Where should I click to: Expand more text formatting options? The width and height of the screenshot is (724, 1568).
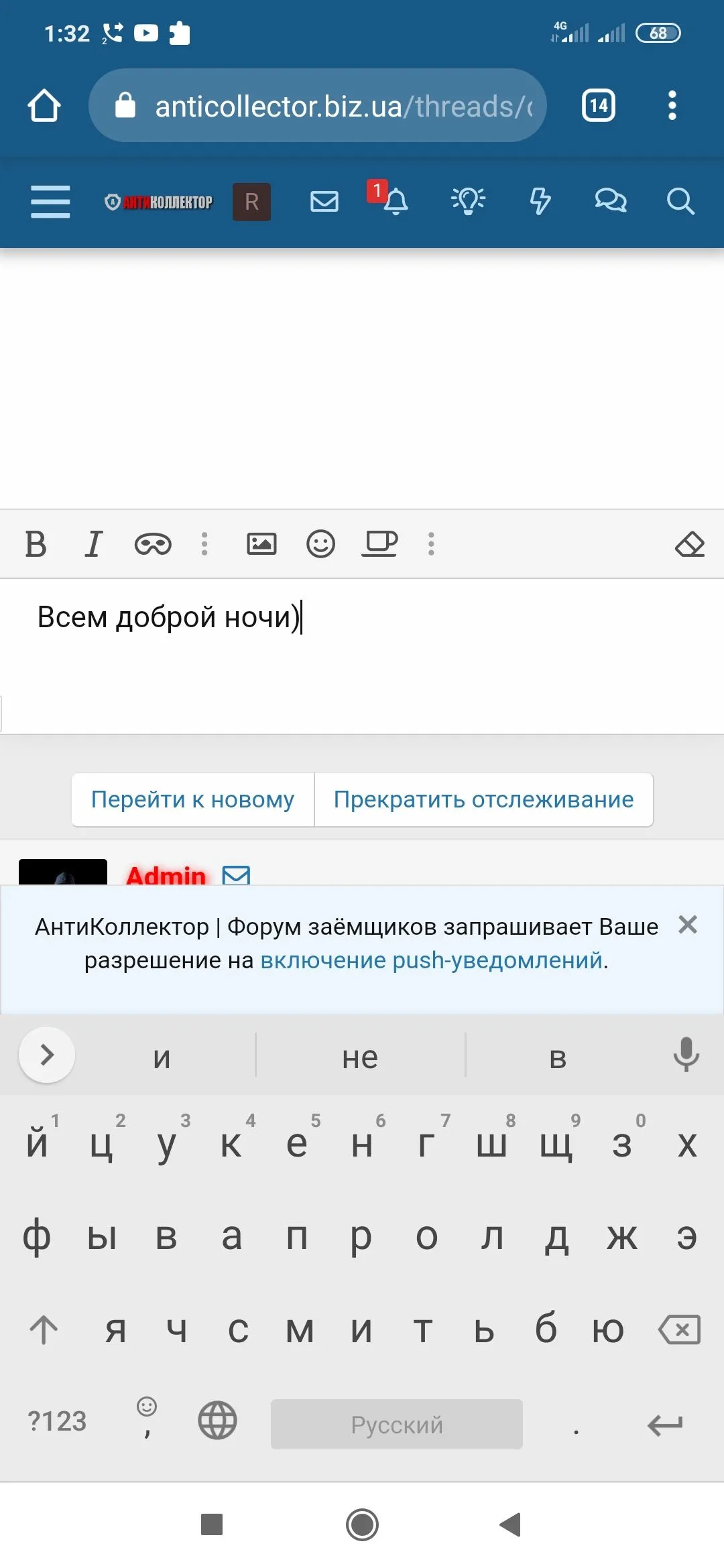(204, 543)
